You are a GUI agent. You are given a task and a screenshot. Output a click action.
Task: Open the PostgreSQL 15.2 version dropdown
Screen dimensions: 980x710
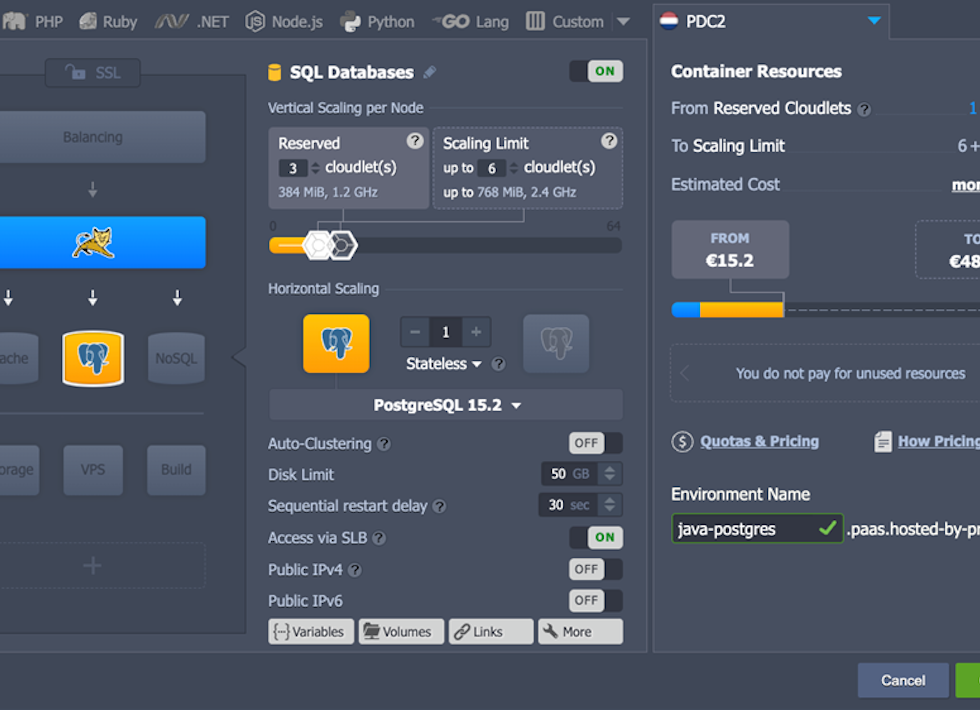pyautogui.click(x=446, y=405)
